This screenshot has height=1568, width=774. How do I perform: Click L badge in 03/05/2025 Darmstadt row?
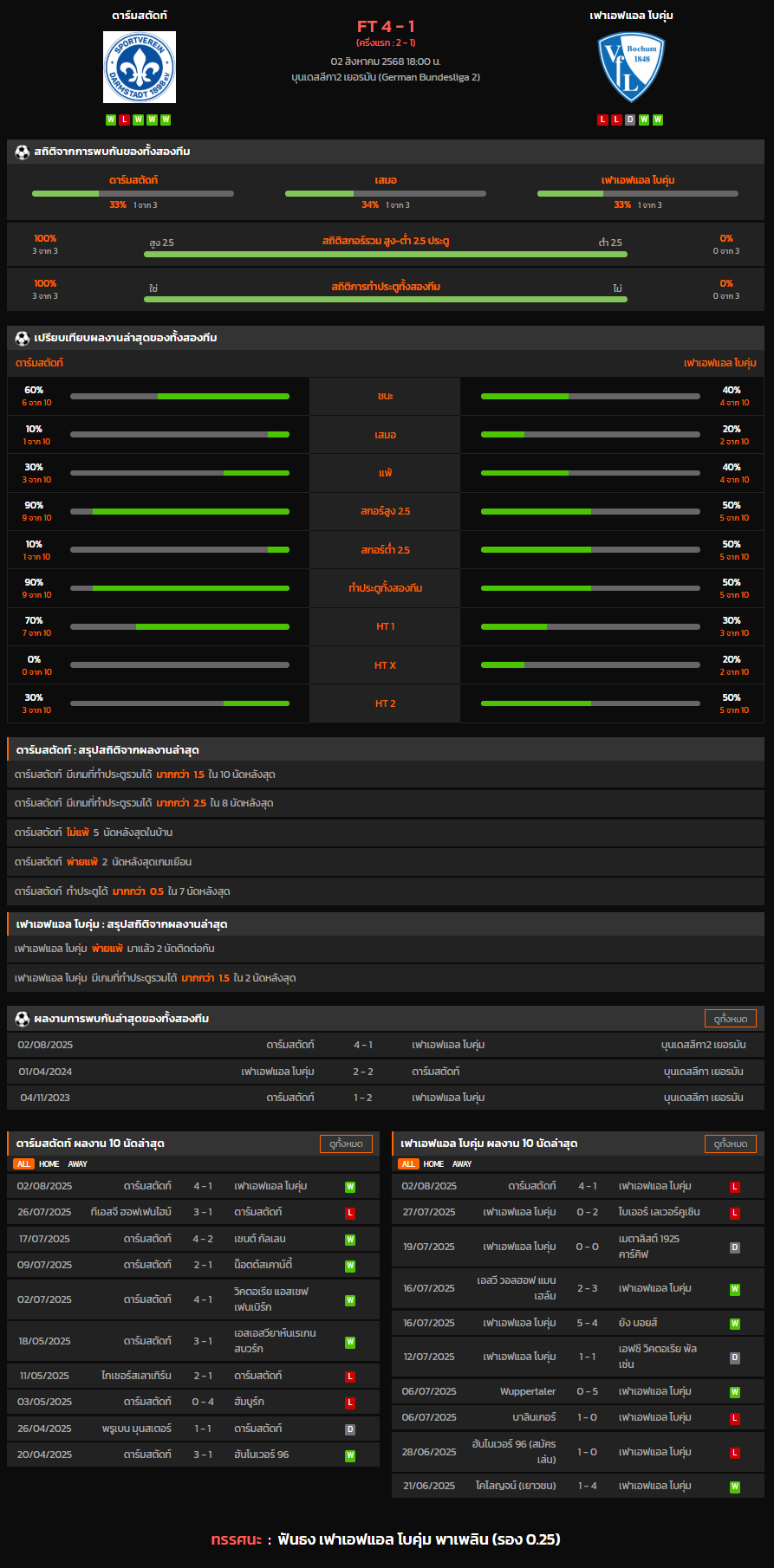(x=350, y=1403)
